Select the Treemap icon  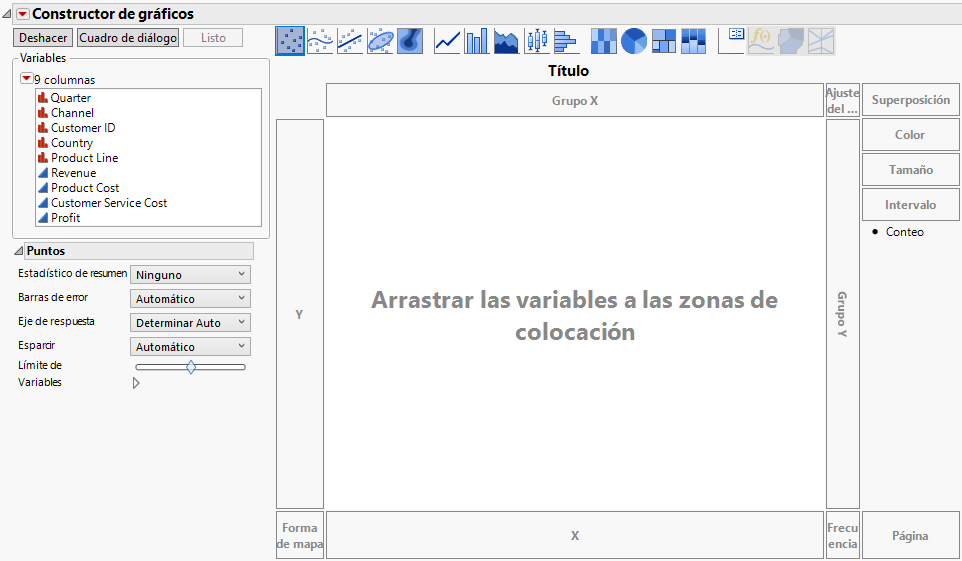click(664, 40)
